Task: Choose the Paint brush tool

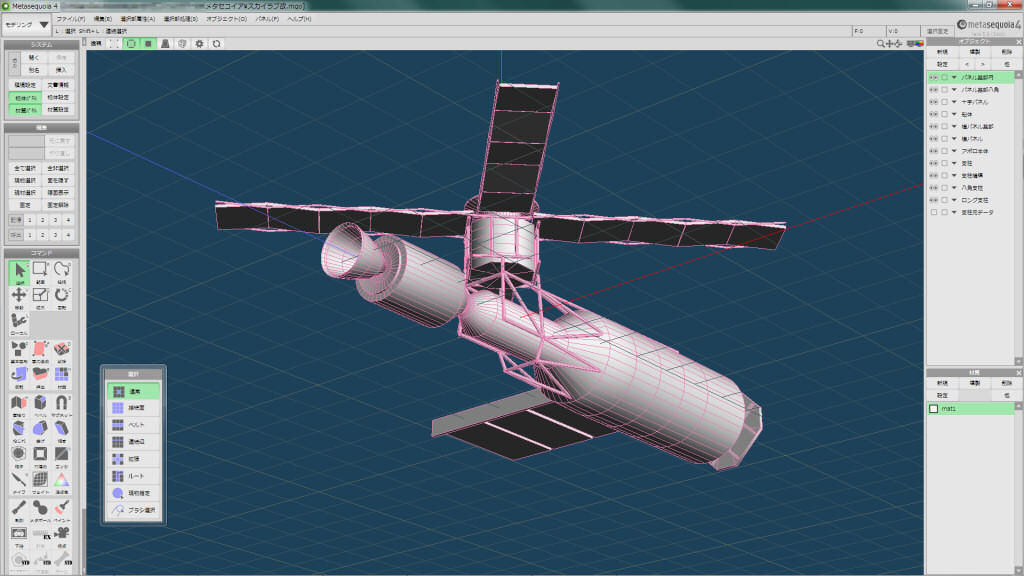Action: pos(61,509)
